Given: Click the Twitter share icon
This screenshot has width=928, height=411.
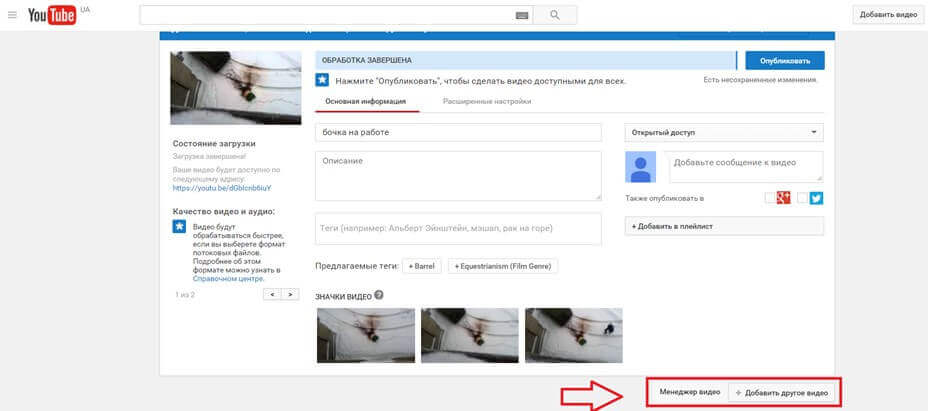Looking at the screenshot, I should point(816,198).
